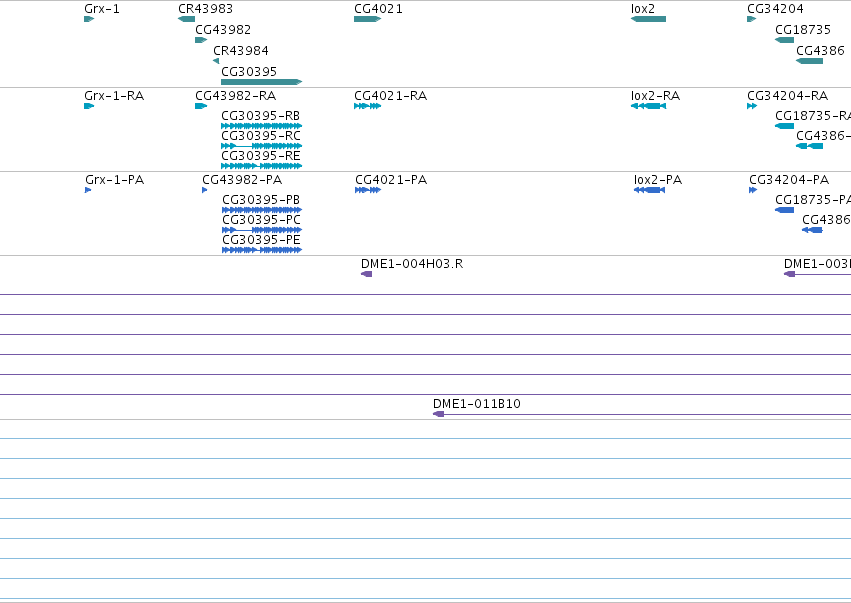The height and width of the screenshot is (603, 851).
Task: Click the DME1-004H03.R clone arrow
Action: tap(366, 274)
